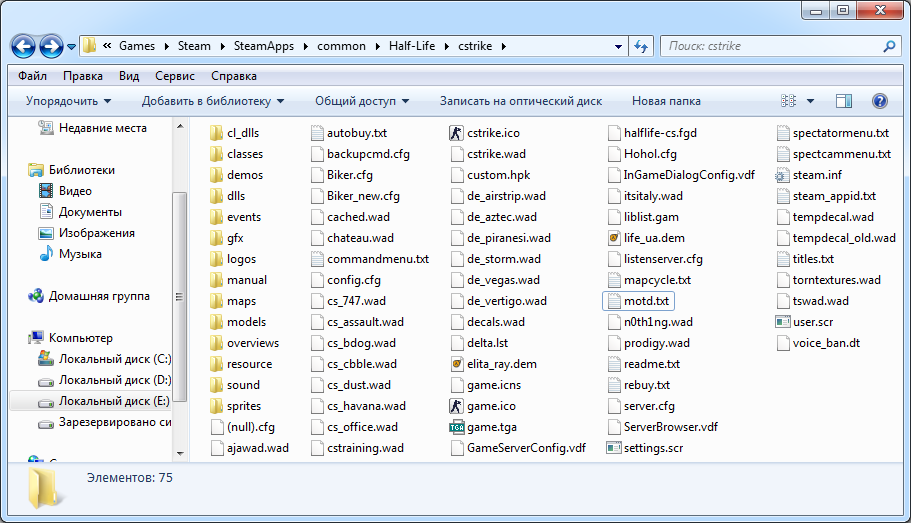Expand the Добавить в библиотеку dropdown

(x=212, y=101)
